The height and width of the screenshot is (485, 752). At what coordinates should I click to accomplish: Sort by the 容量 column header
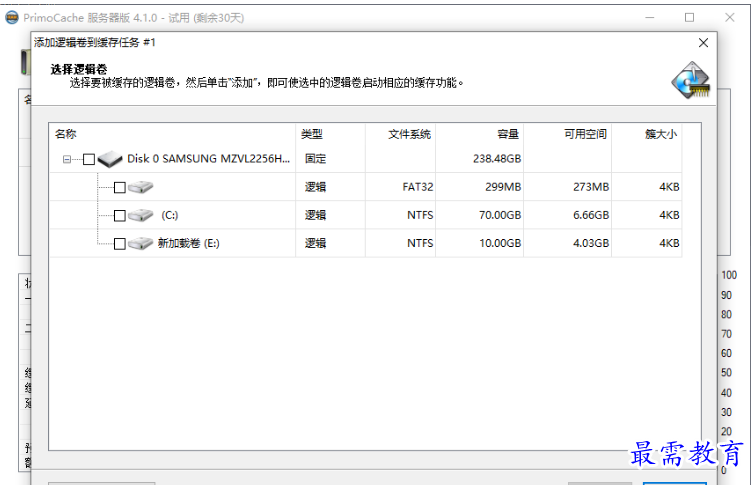click(480, 134)
